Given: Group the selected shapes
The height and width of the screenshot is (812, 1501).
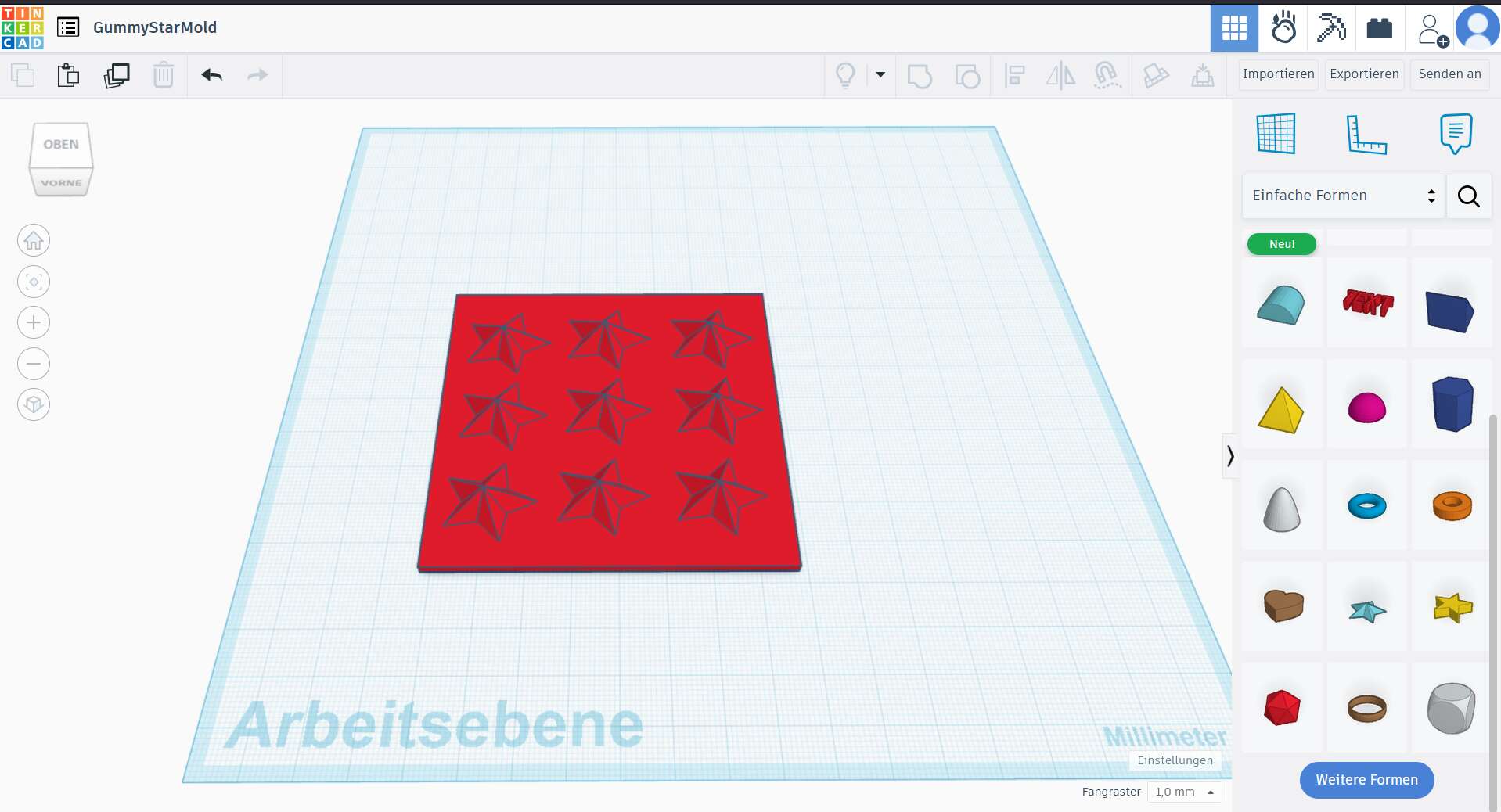Looking at the screenshot, I should tap(920, 76).
